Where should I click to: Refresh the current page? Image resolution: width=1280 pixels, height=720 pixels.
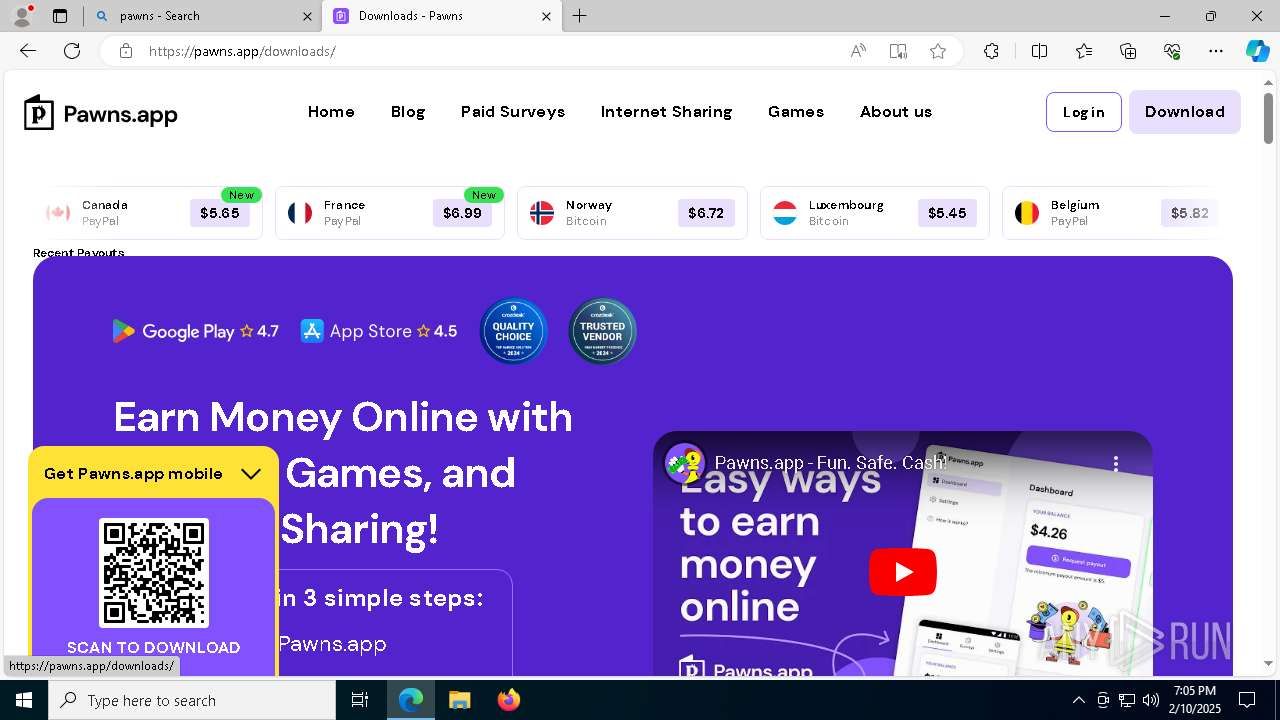tap(72, 51)
